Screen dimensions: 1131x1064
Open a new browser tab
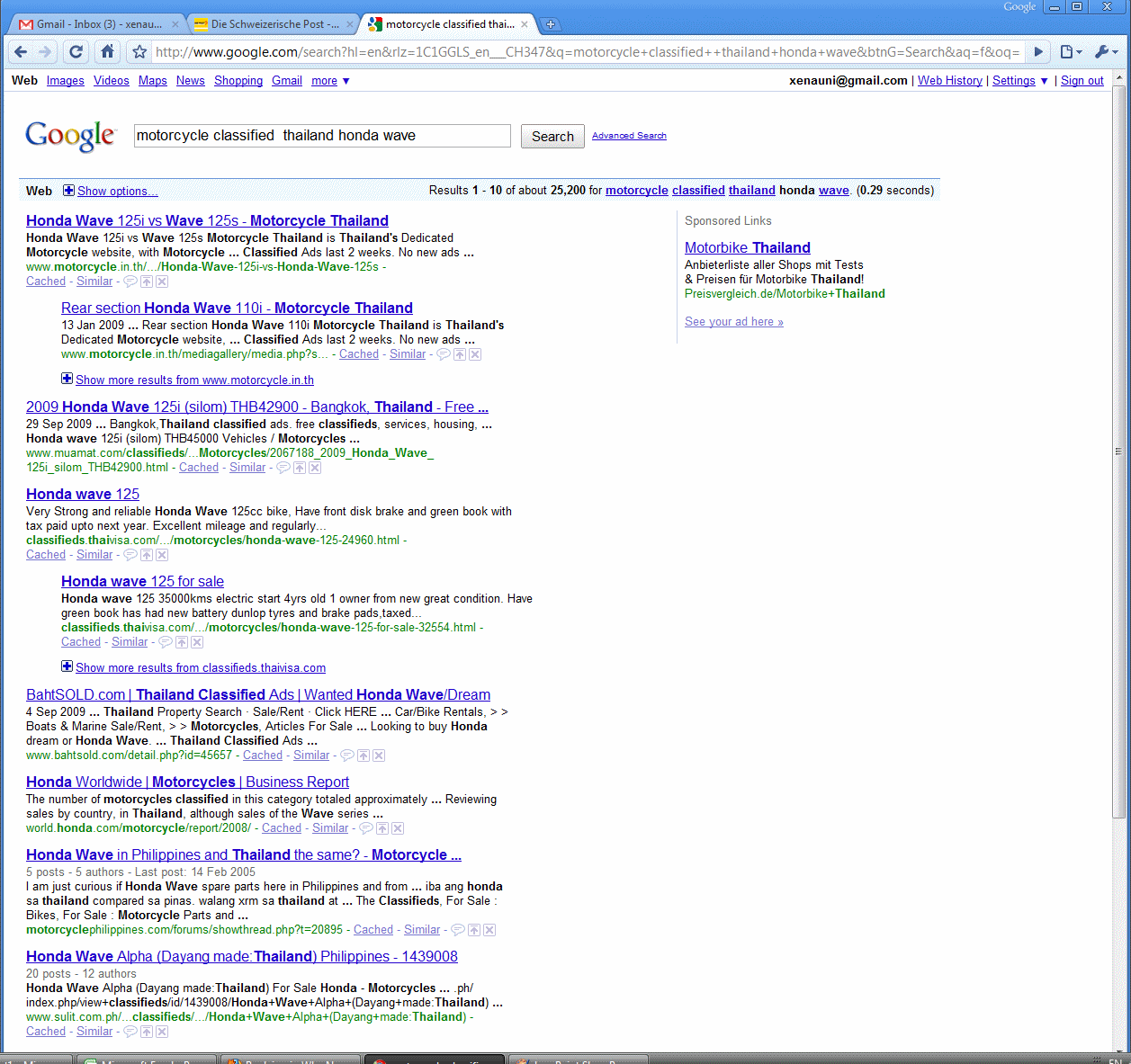(x=551, y=24)
